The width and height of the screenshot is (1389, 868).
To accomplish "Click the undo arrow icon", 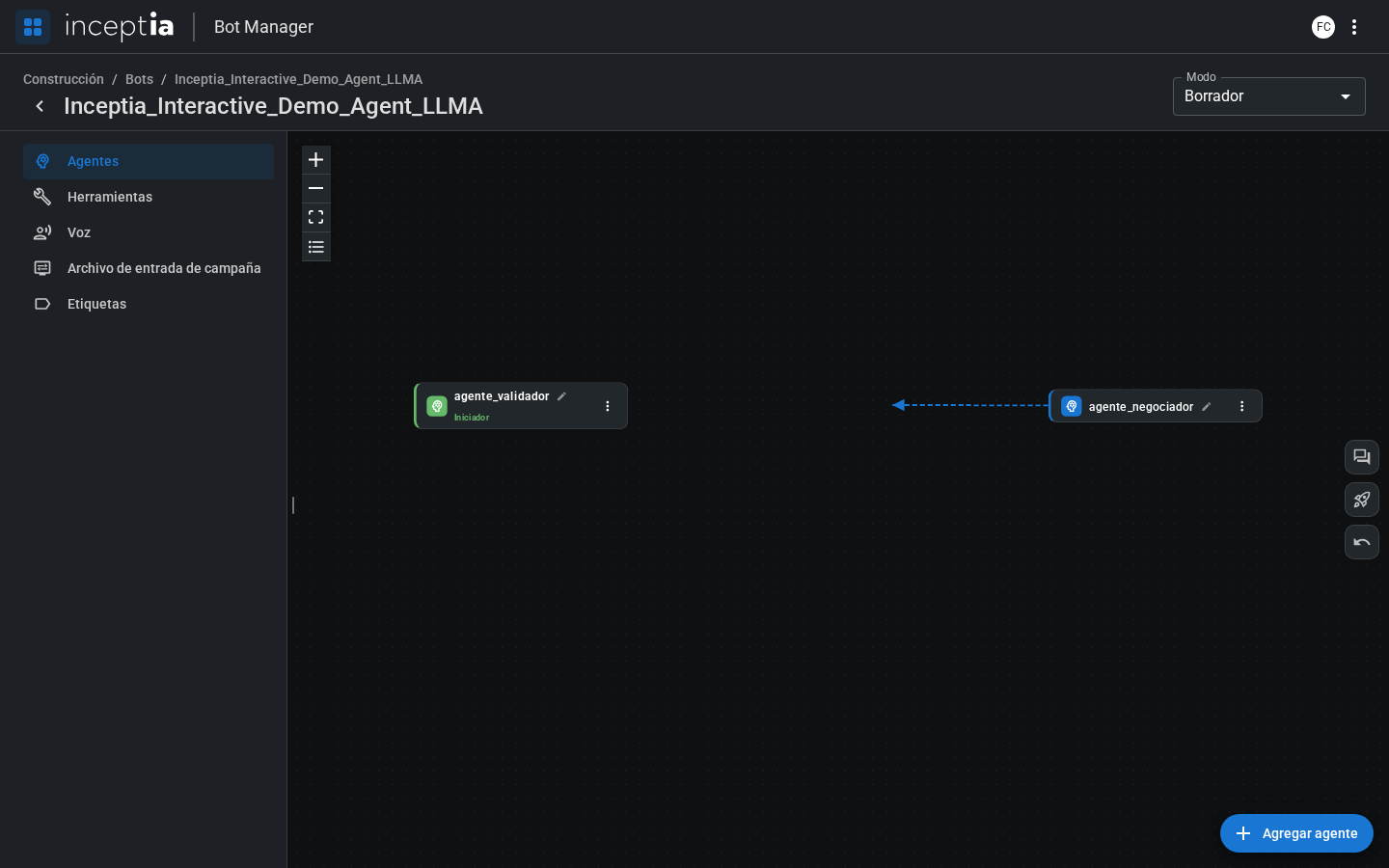I will [x=1362, y=542].
